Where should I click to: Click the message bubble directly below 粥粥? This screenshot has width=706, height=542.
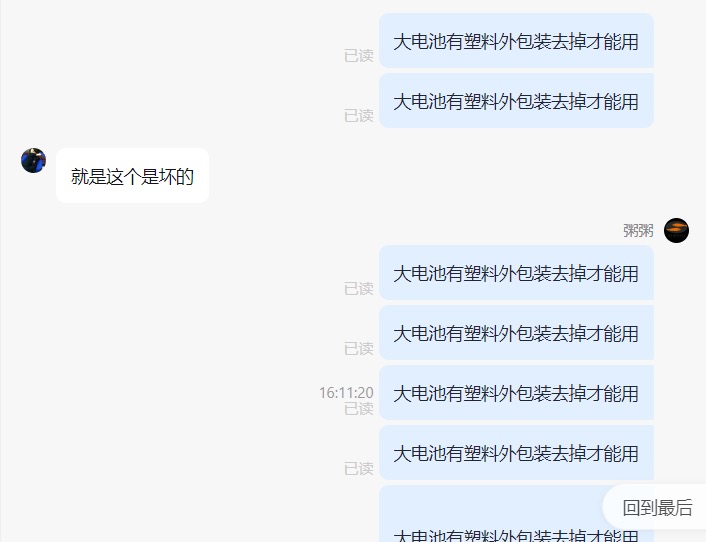(516, 273)
